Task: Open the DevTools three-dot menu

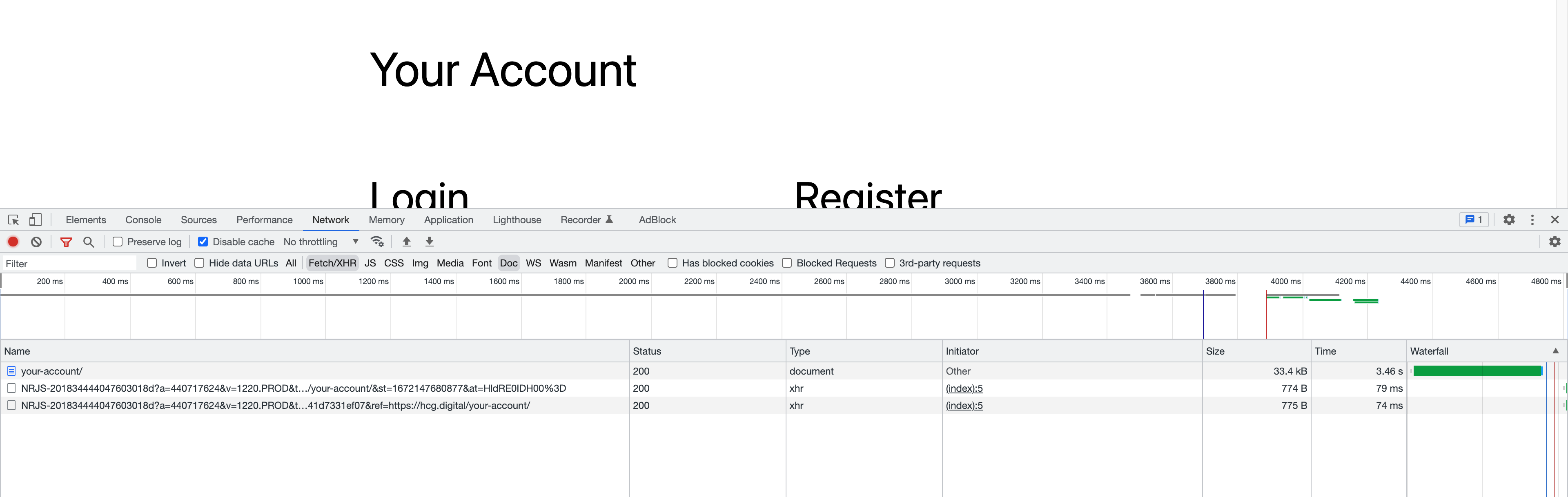Action: 1532,220
